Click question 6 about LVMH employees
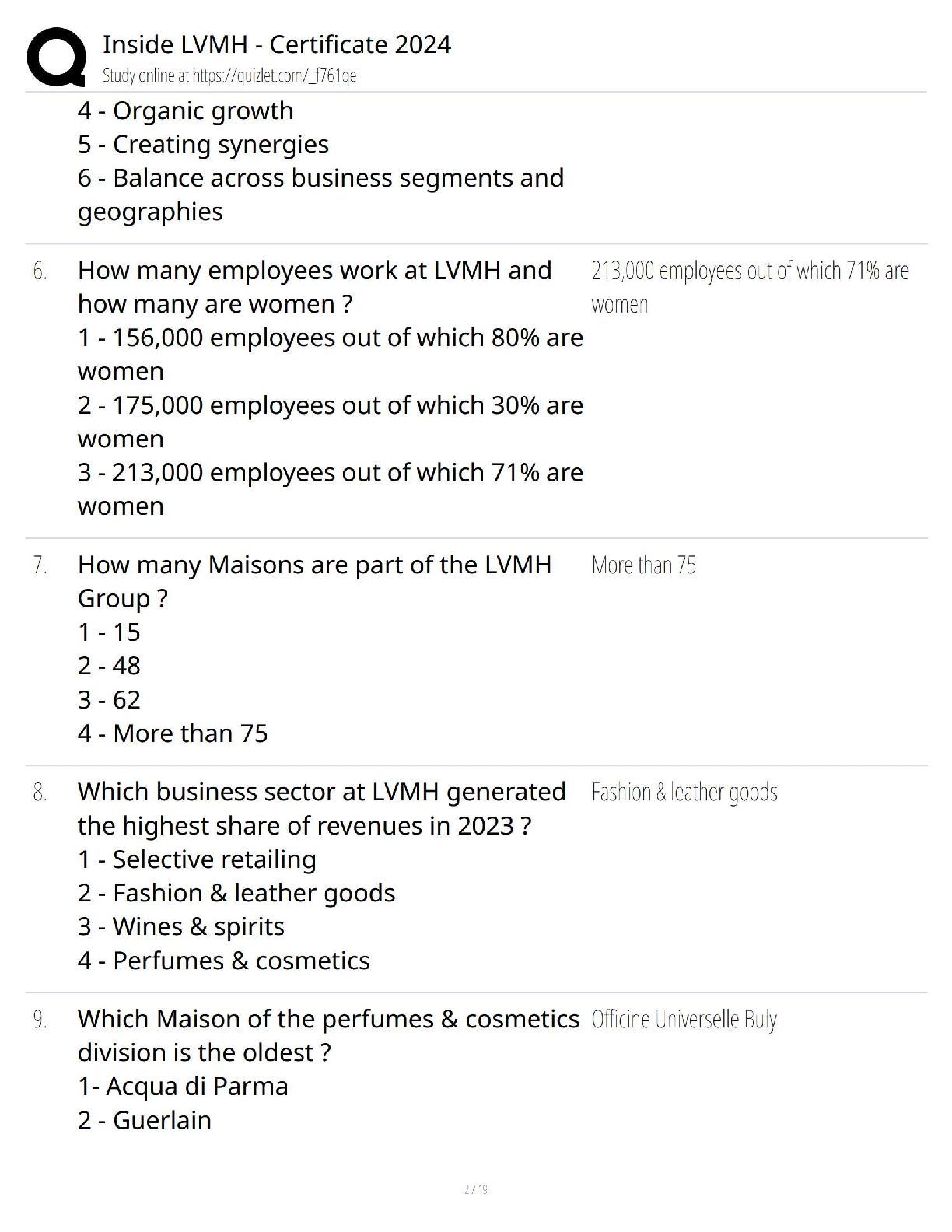Image resolution: width=952 pixels, height=1232 pixels. coord(314,287)
